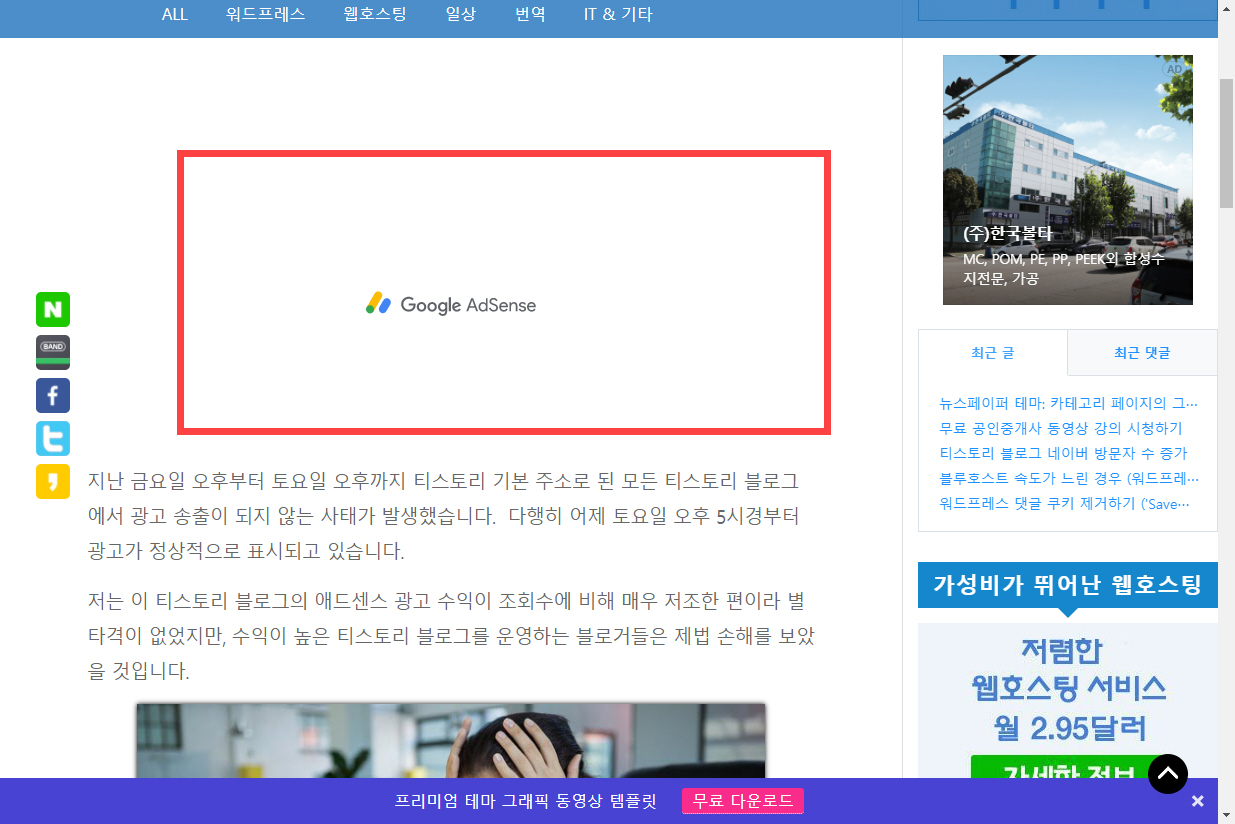Click the Google AdSense ad placeholder

pos(504,293)
